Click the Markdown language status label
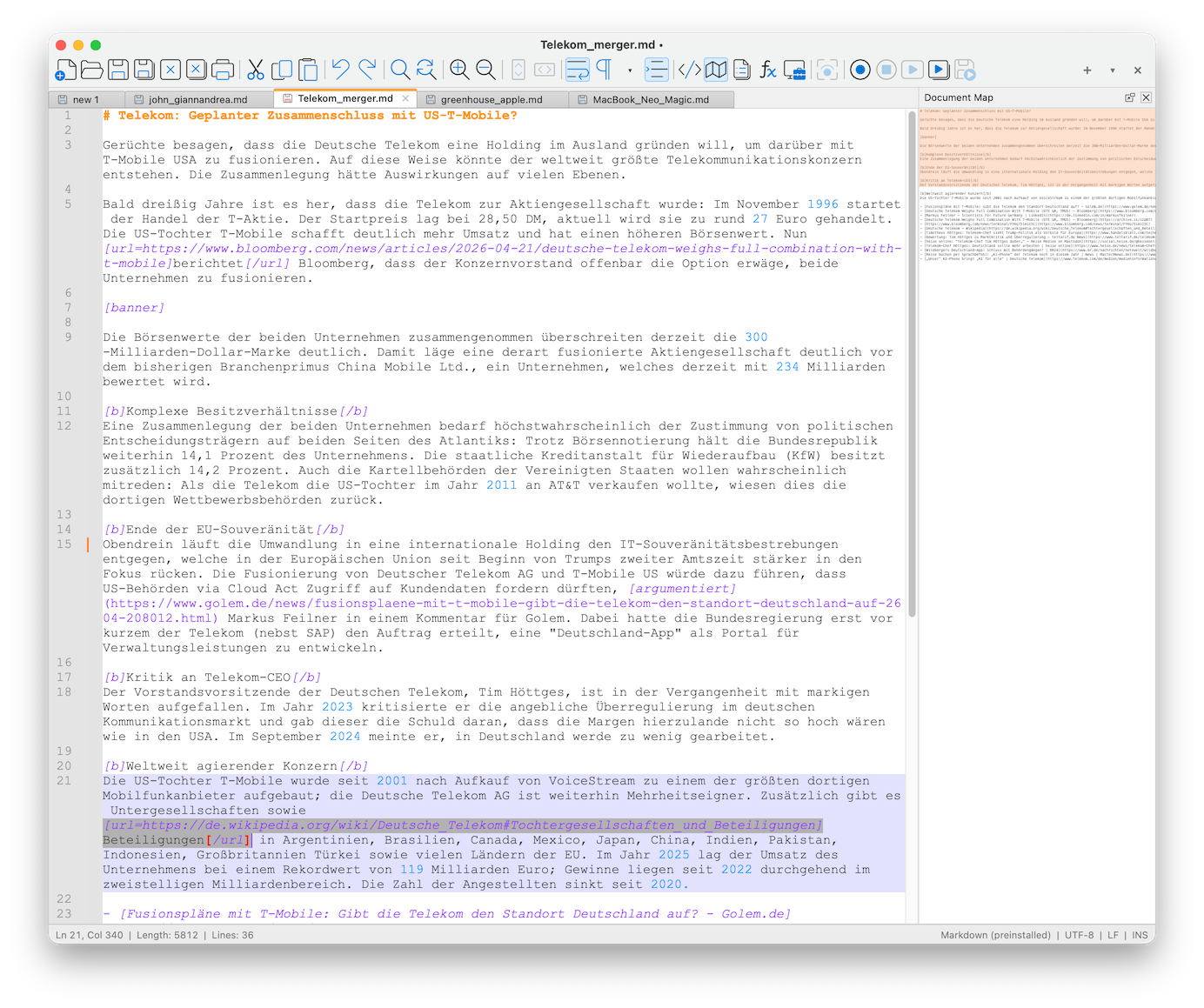The image size is (1204, 1008). (995, 935)
